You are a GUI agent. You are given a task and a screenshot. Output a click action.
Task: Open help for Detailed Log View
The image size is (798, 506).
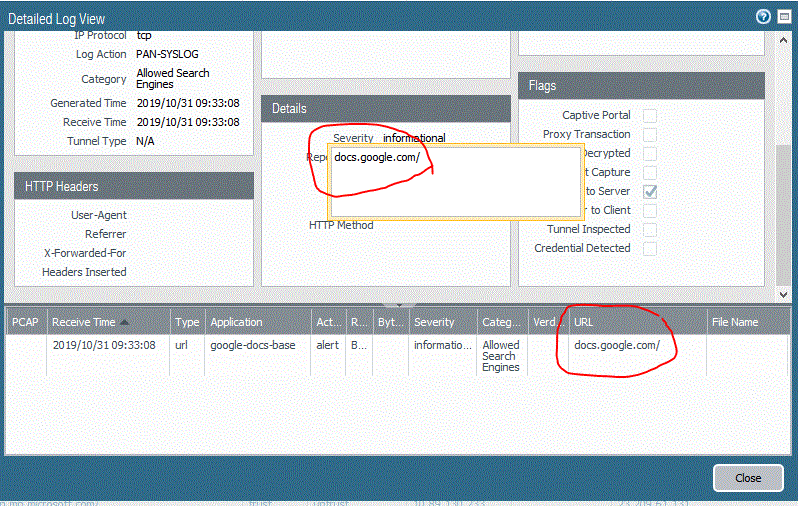point(763,17)
